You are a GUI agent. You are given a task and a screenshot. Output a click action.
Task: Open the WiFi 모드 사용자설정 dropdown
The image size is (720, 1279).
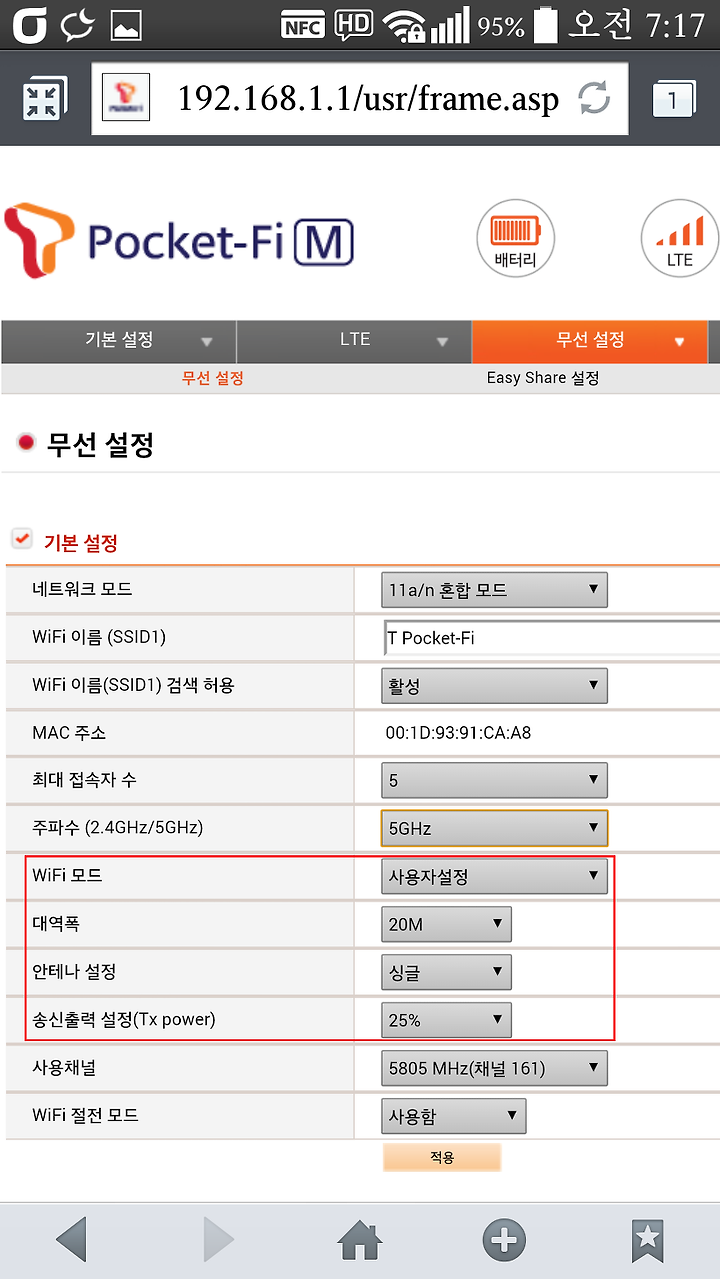click(x=495, y=876)
